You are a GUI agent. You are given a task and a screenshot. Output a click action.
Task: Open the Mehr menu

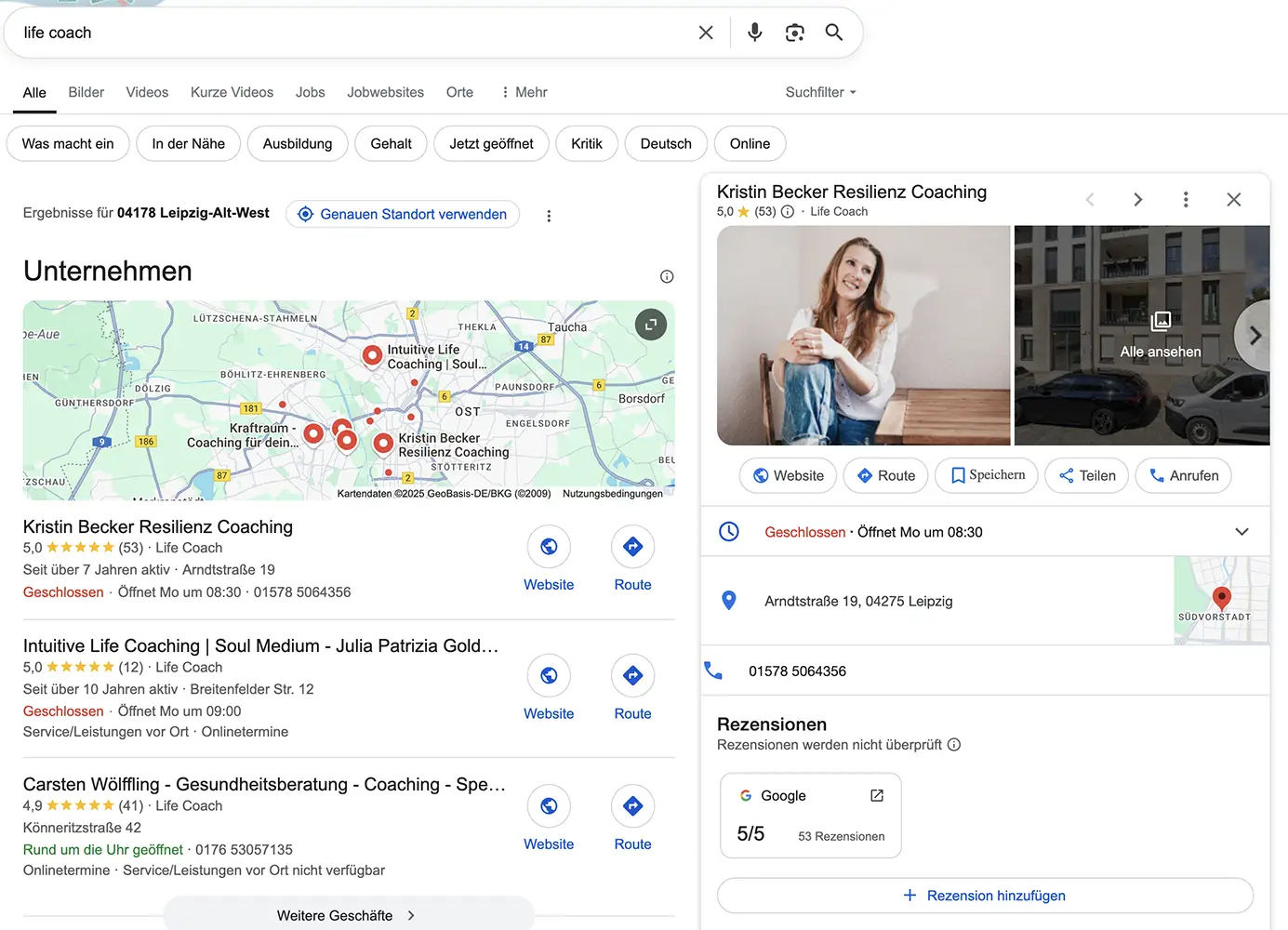point(524,92)
